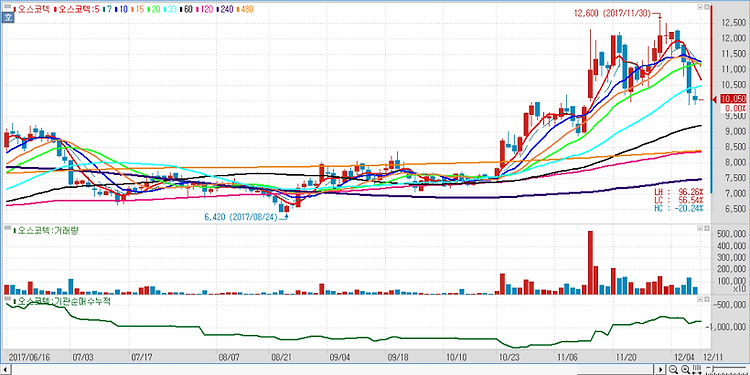Click the 오스코텍:기관순매수누적 legend label
Screen dimensions: 750x375
(63, 301)
